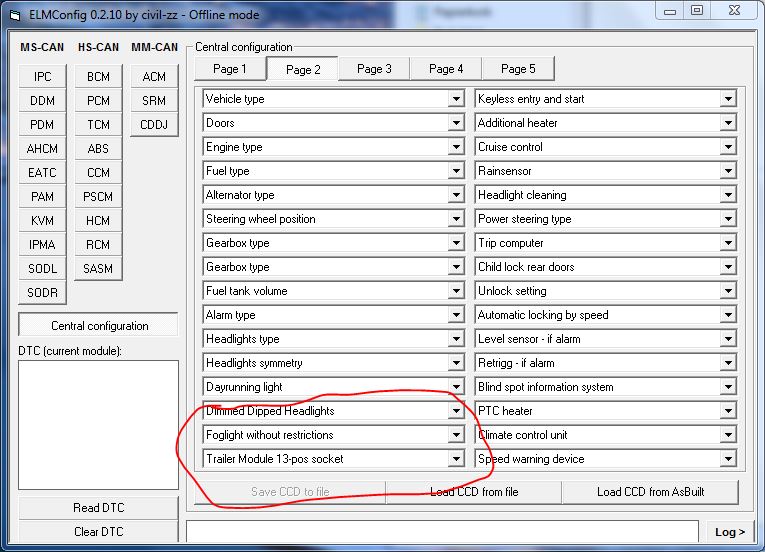Open the ACM module
Viewport: 765px width, 552px height.
tap(154, 77)
